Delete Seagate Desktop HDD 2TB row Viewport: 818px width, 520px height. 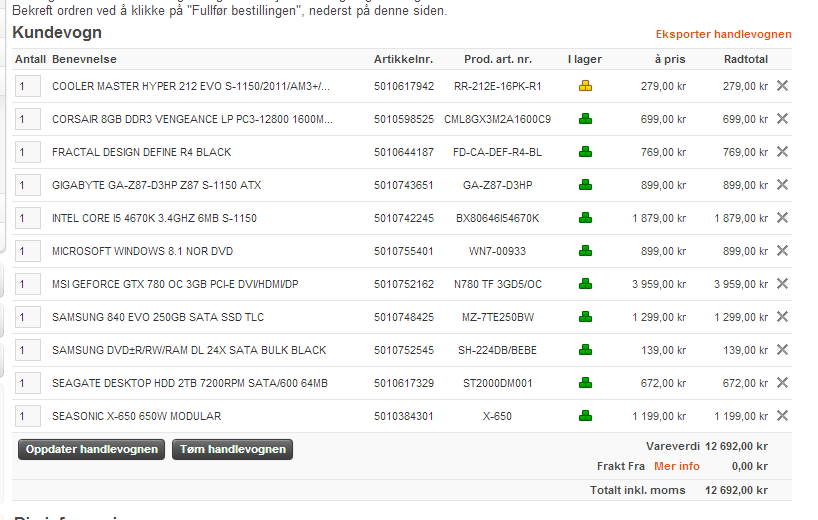[782, 382]
